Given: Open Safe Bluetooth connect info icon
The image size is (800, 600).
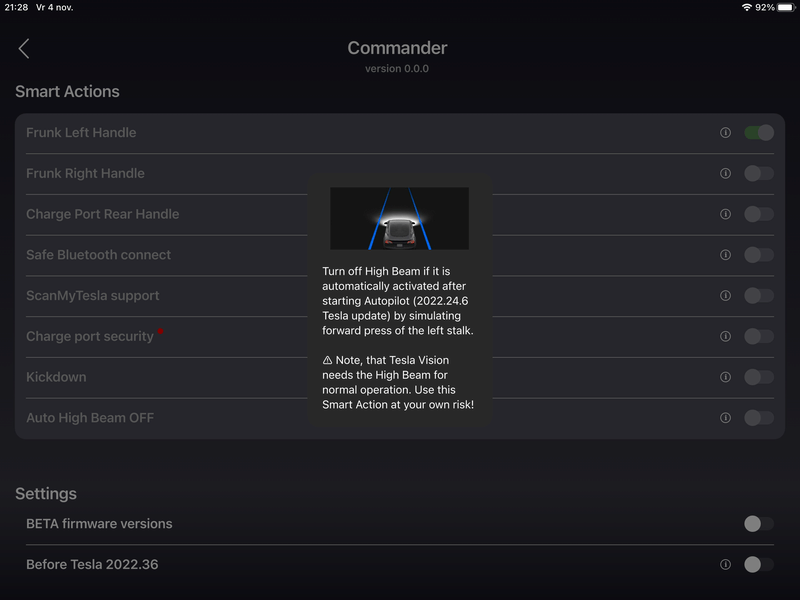Looking at the screenshot, I should (725, 255).
